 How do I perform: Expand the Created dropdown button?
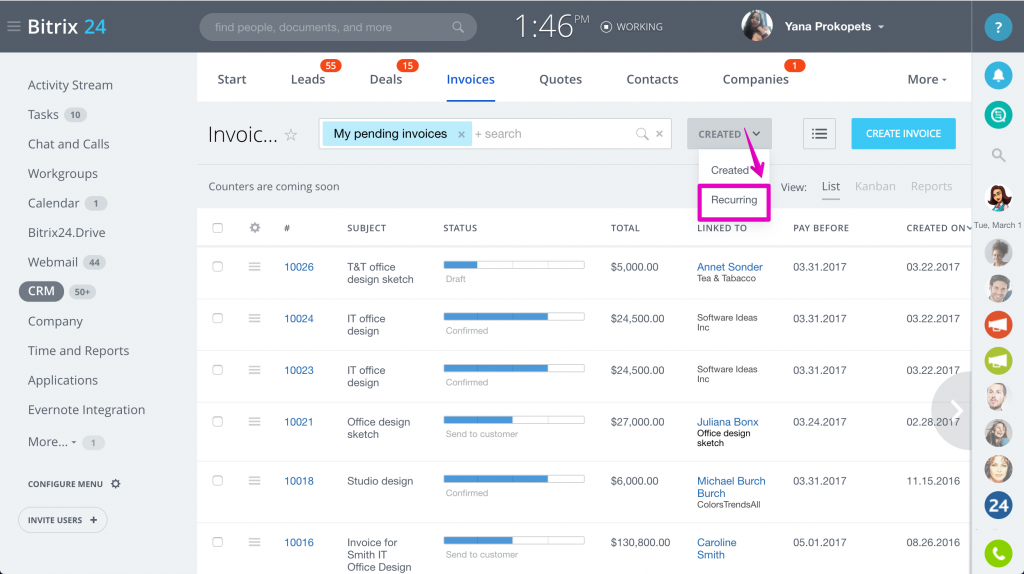point(729,134)
